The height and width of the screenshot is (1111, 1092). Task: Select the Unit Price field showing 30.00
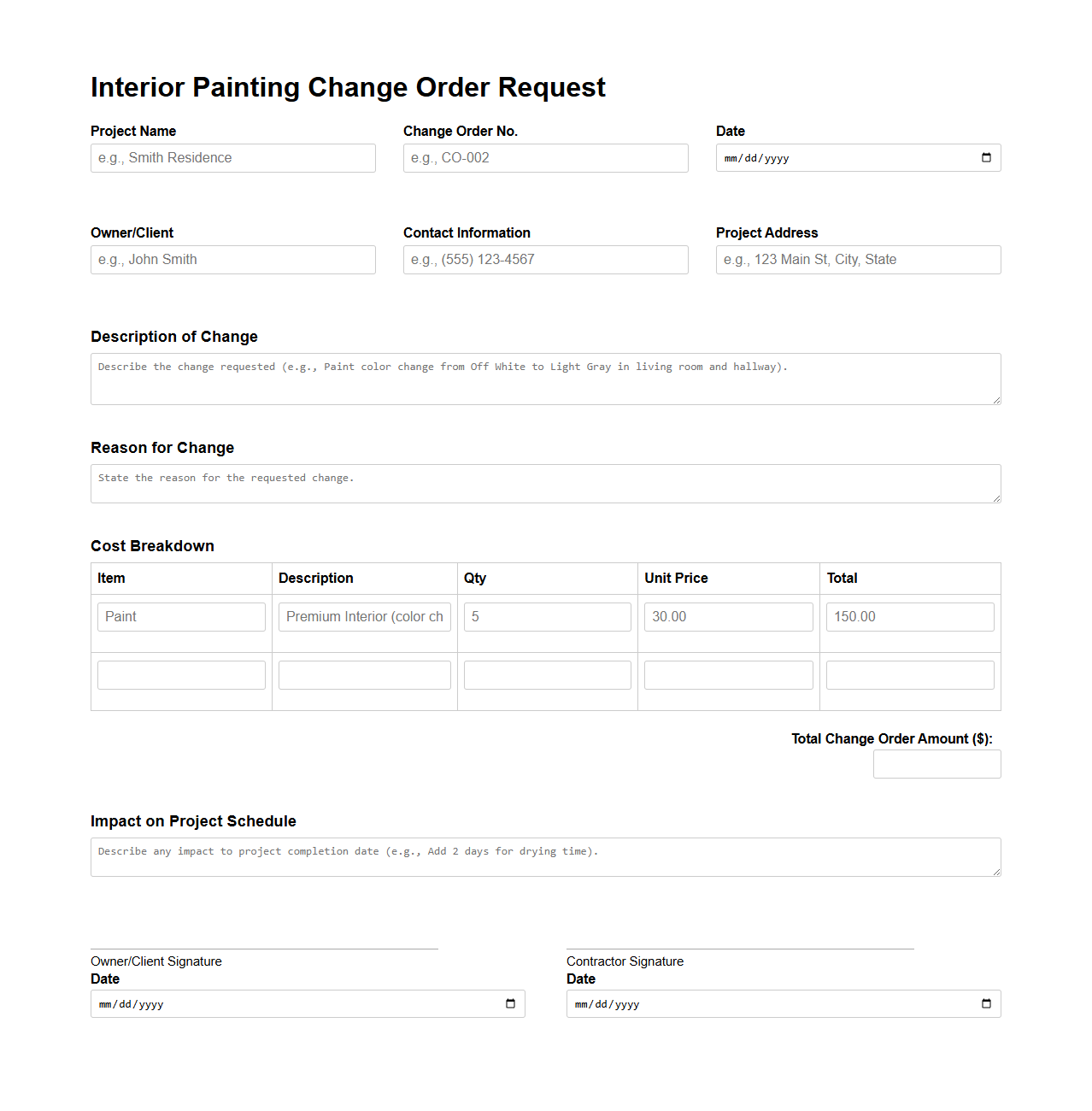point(728,616)
